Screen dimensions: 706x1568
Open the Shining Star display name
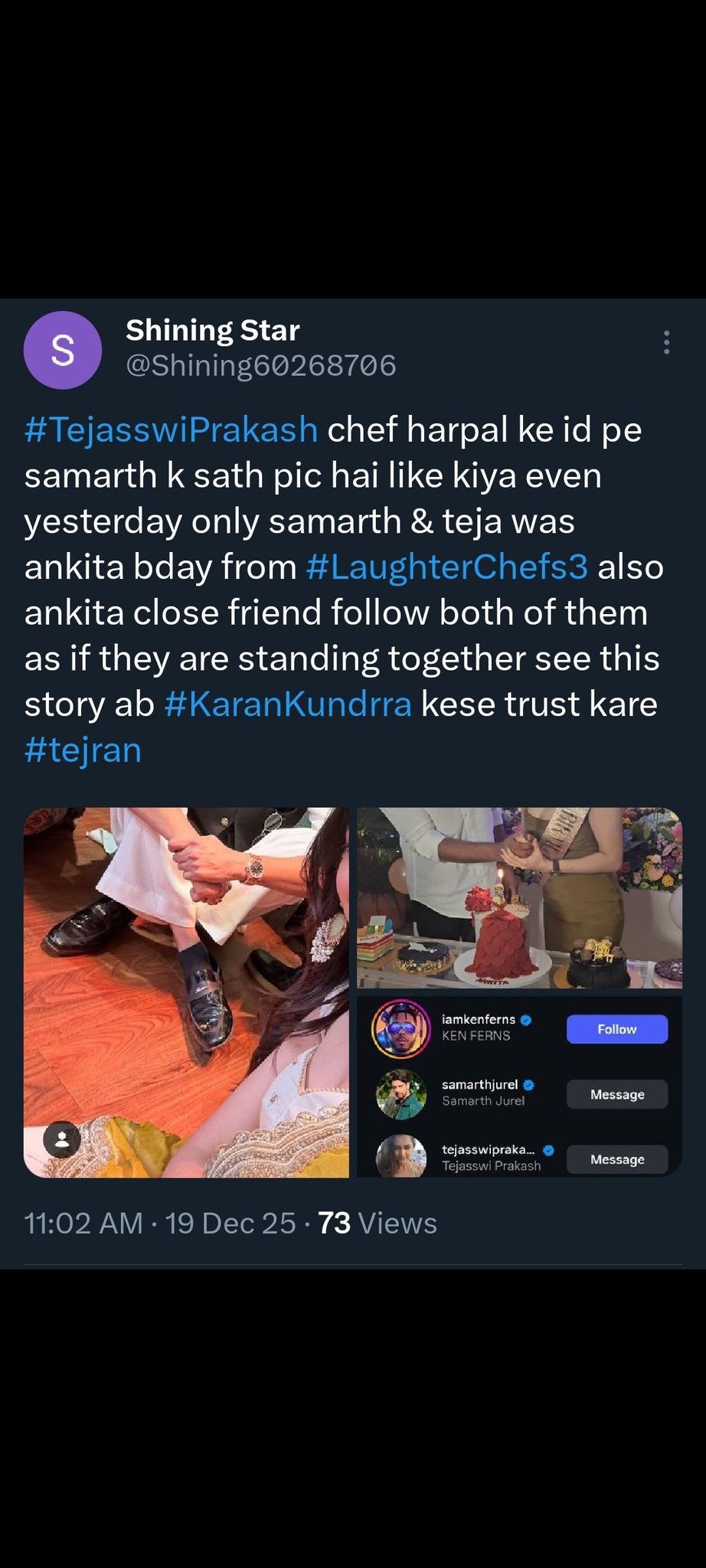coord(212,330)
